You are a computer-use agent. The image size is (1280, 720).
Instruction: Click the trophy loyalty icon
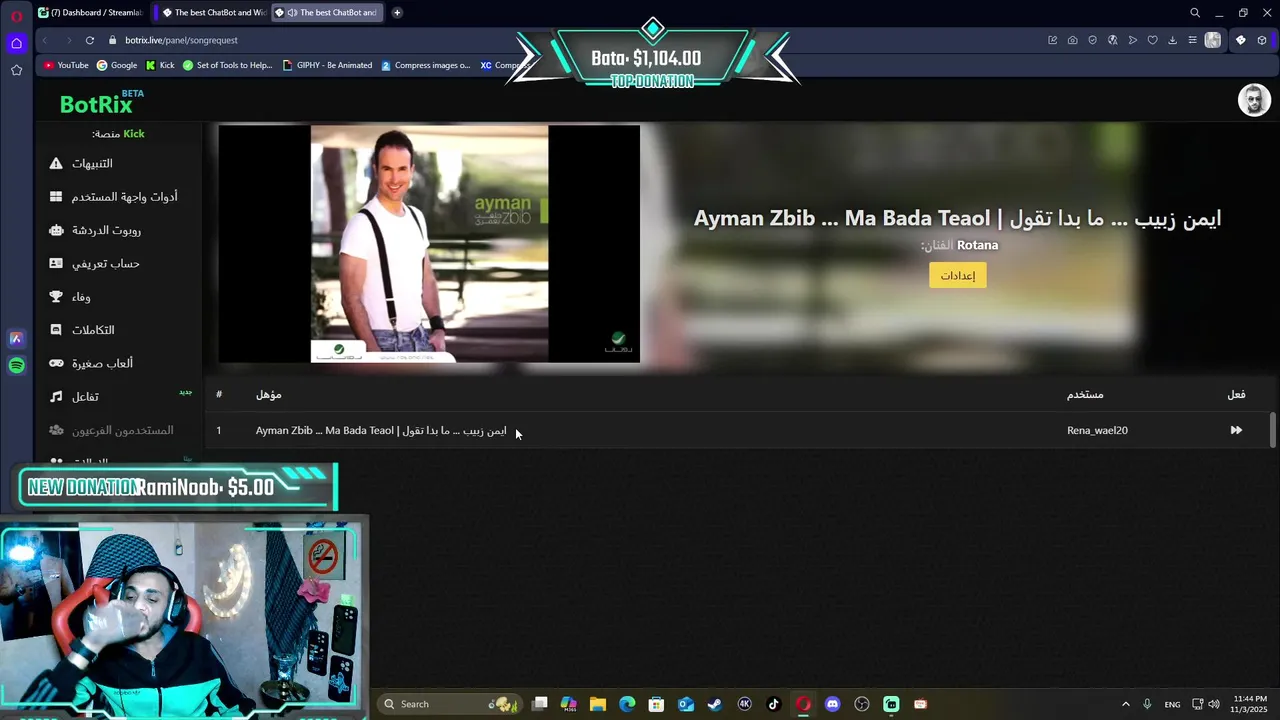tap(56, 297)
